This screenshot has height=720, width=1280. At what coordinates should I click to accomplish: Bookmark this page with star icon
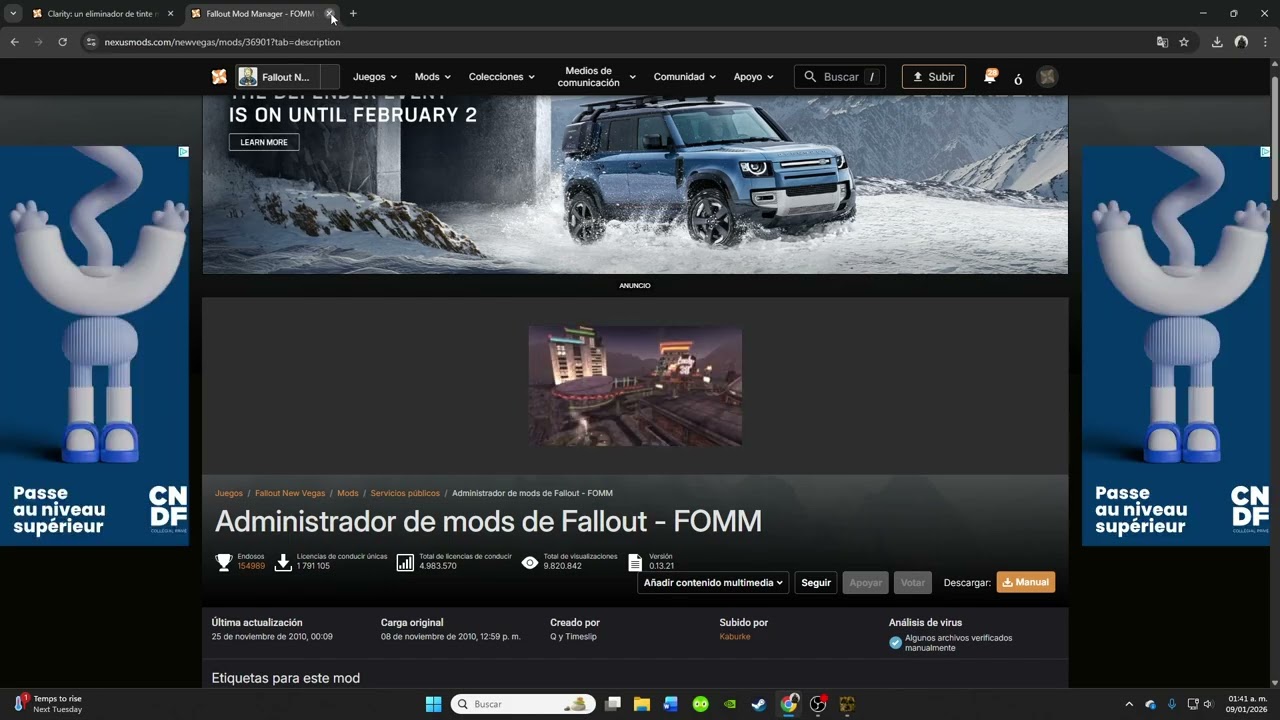[1184, 42]
